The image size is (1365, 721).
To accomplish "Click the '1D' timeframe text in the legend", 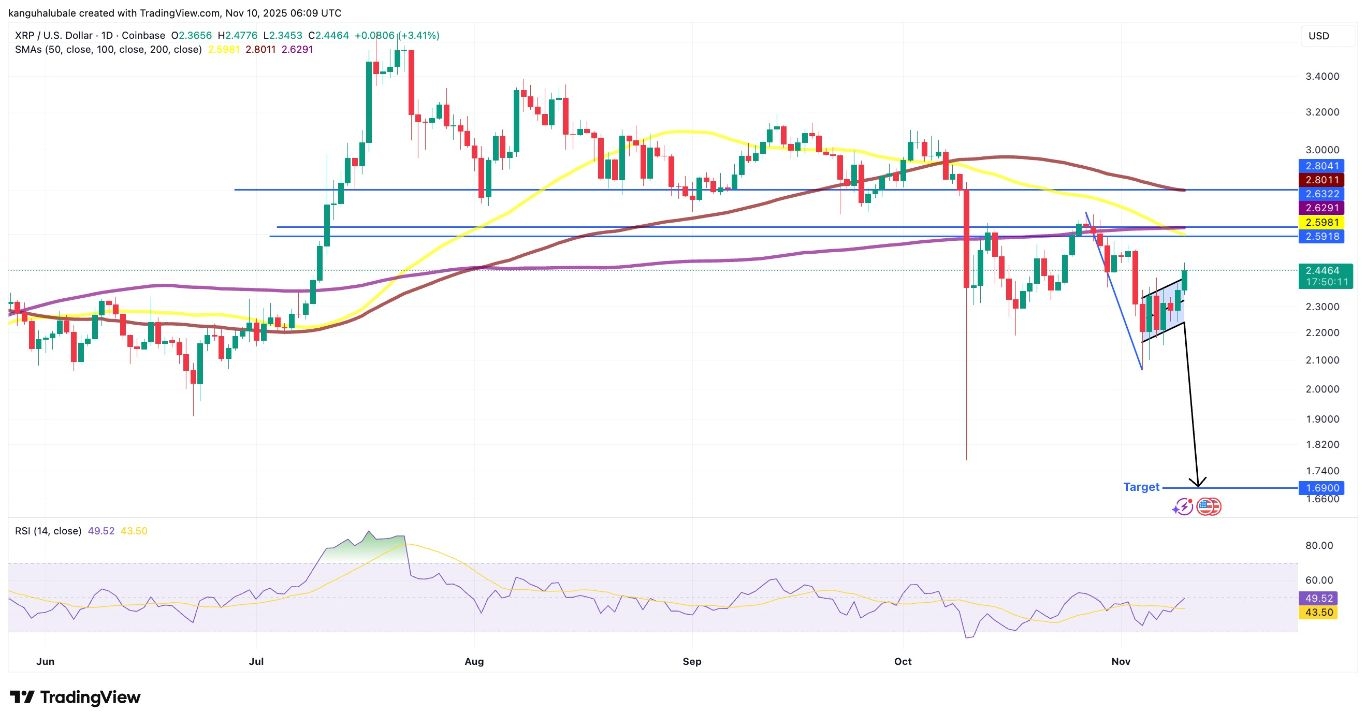I will coord(106,34).
